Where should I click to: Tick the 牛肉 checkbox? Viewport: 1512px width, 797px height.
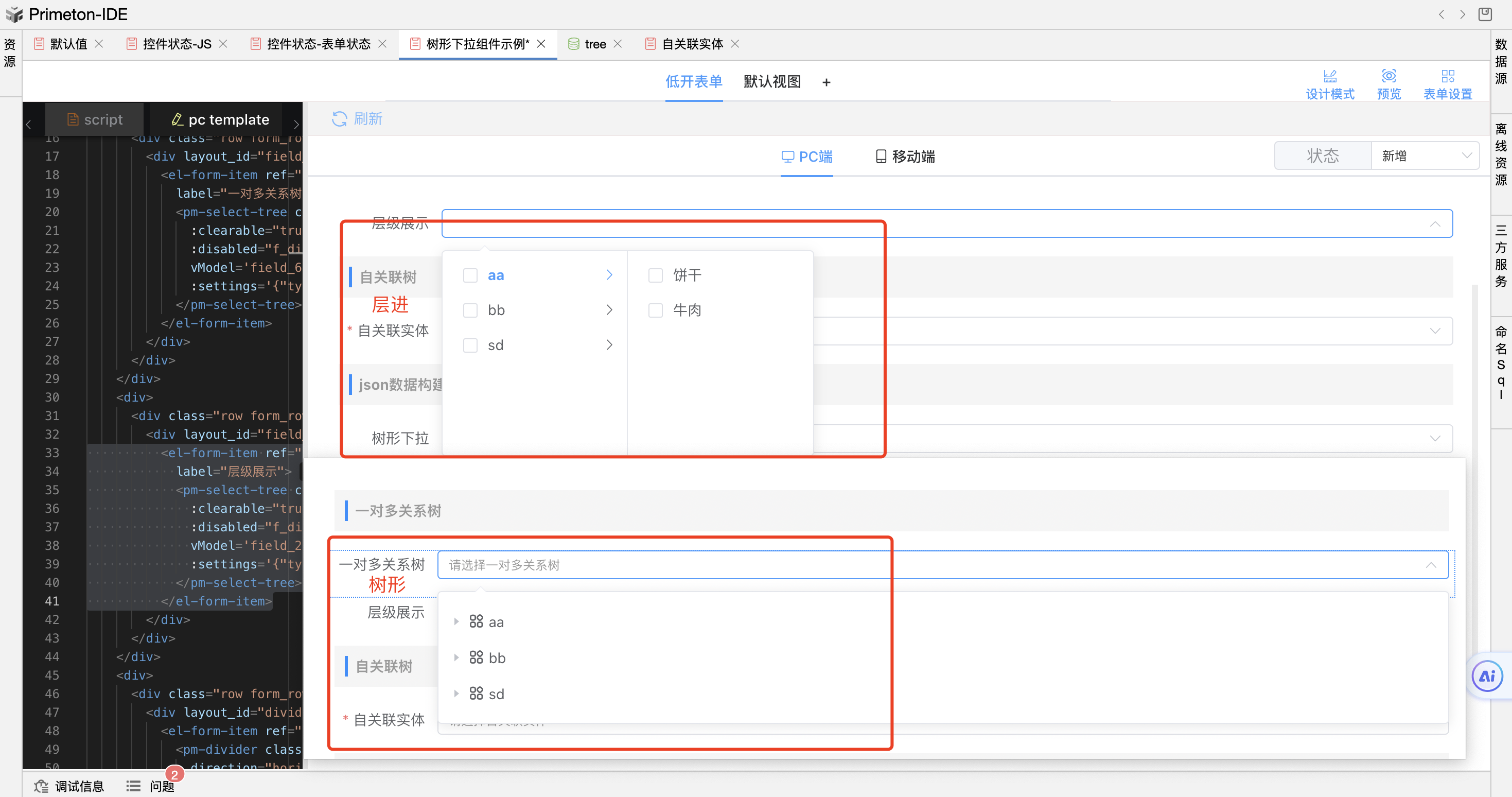tap(655, 310)
